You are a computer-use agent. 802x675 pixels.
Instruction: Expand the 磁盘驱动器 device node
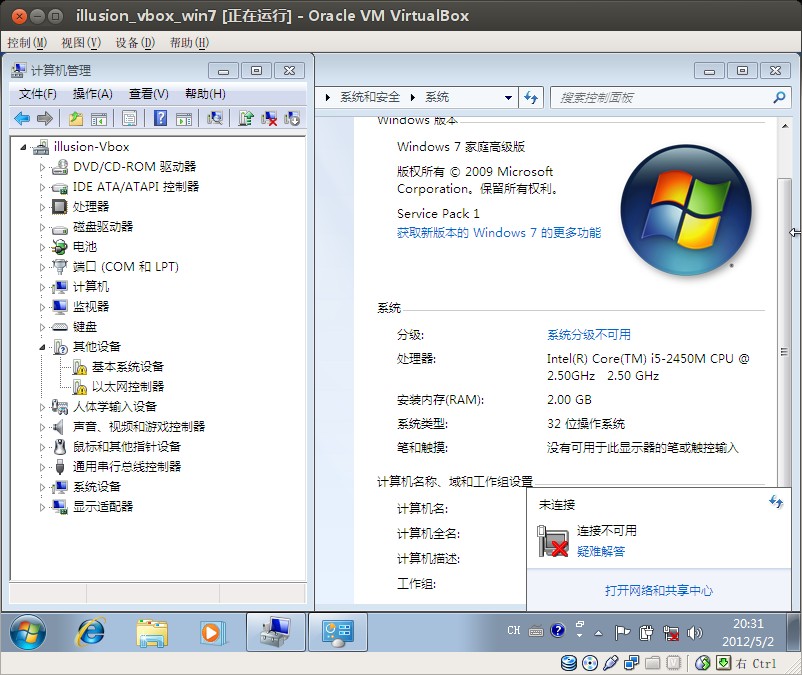click(42, 227)
